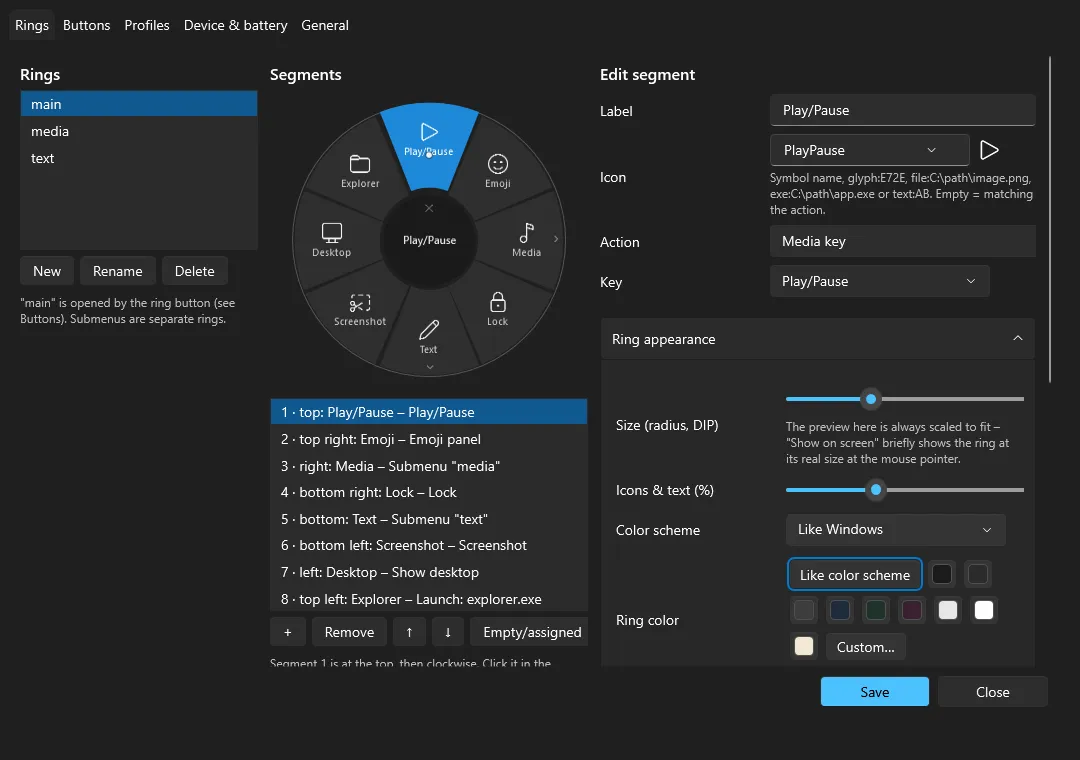Click the Play/Pause segment in the ring

click(x=429, y=146)
